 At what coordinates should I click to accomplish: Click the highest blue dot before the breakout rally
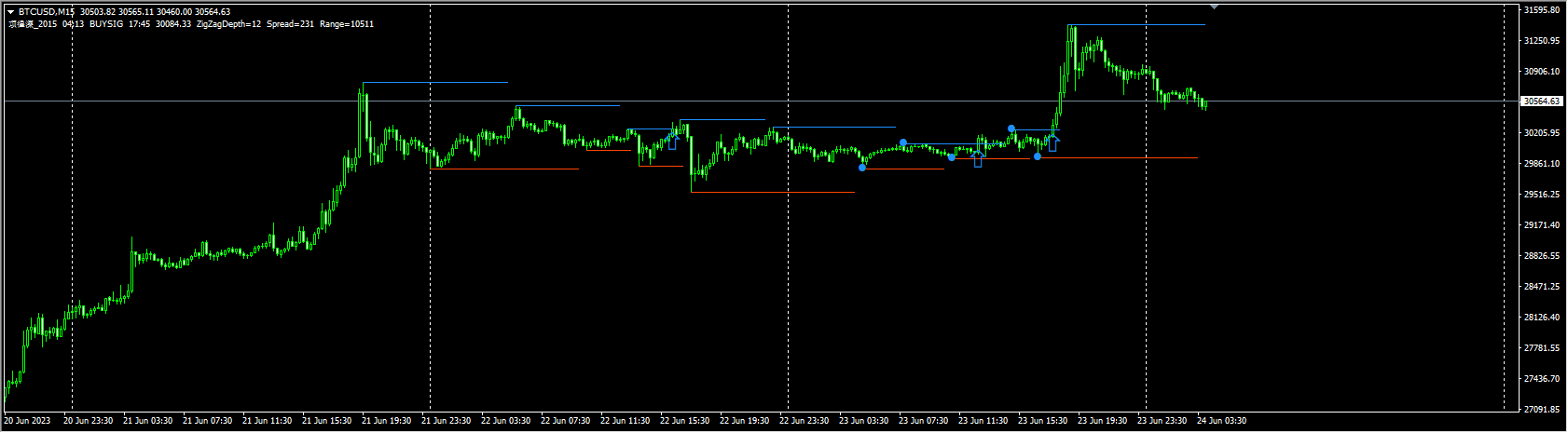click(x=1011, y=129)
